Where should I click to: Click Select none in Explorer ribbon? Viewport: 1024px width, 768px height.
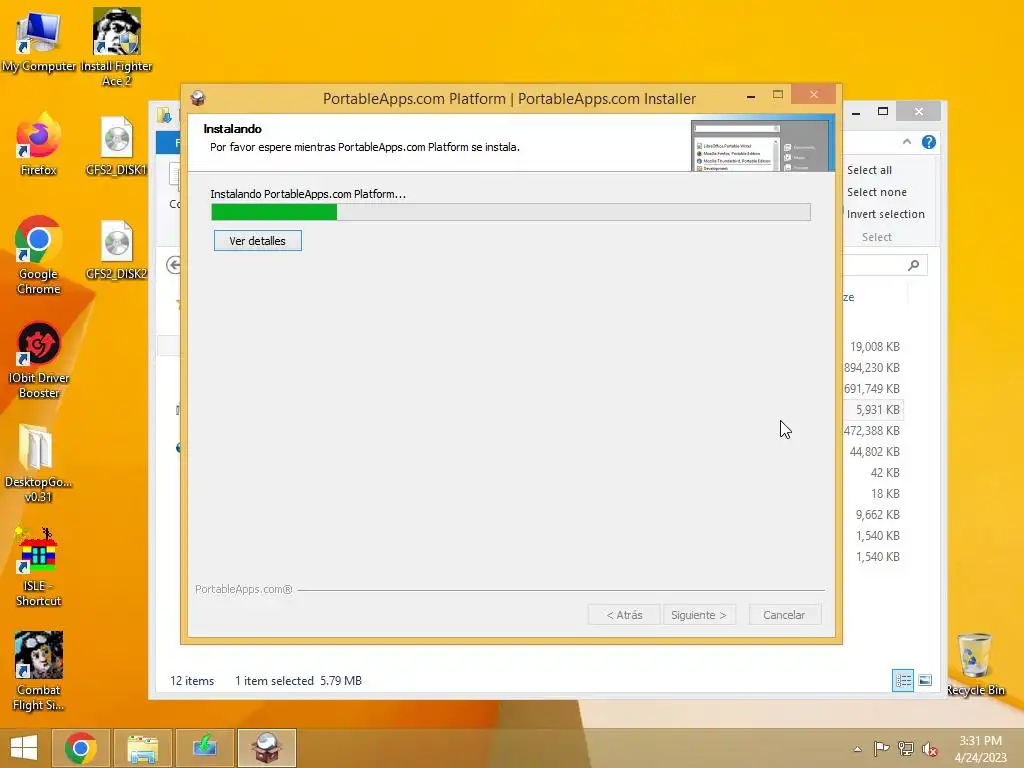coord(876,192)
